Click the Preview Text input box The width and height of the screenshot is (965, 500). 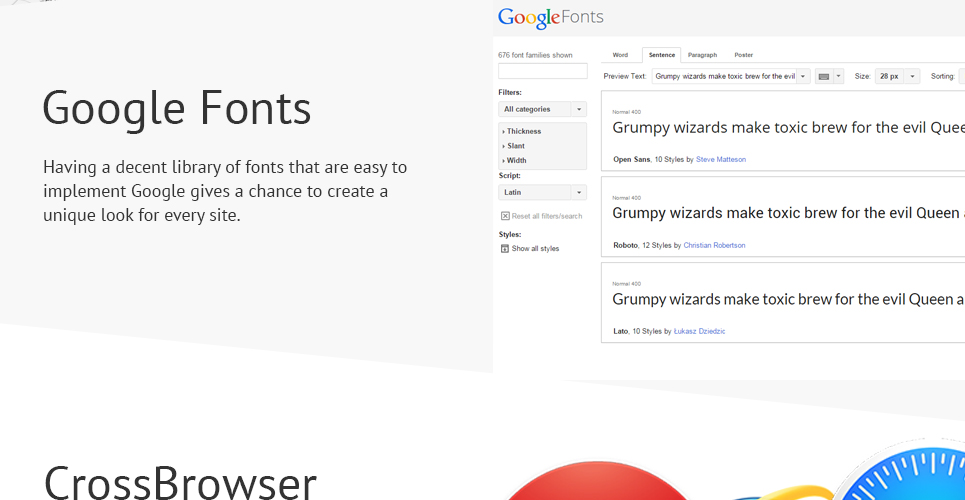point(724,76)
